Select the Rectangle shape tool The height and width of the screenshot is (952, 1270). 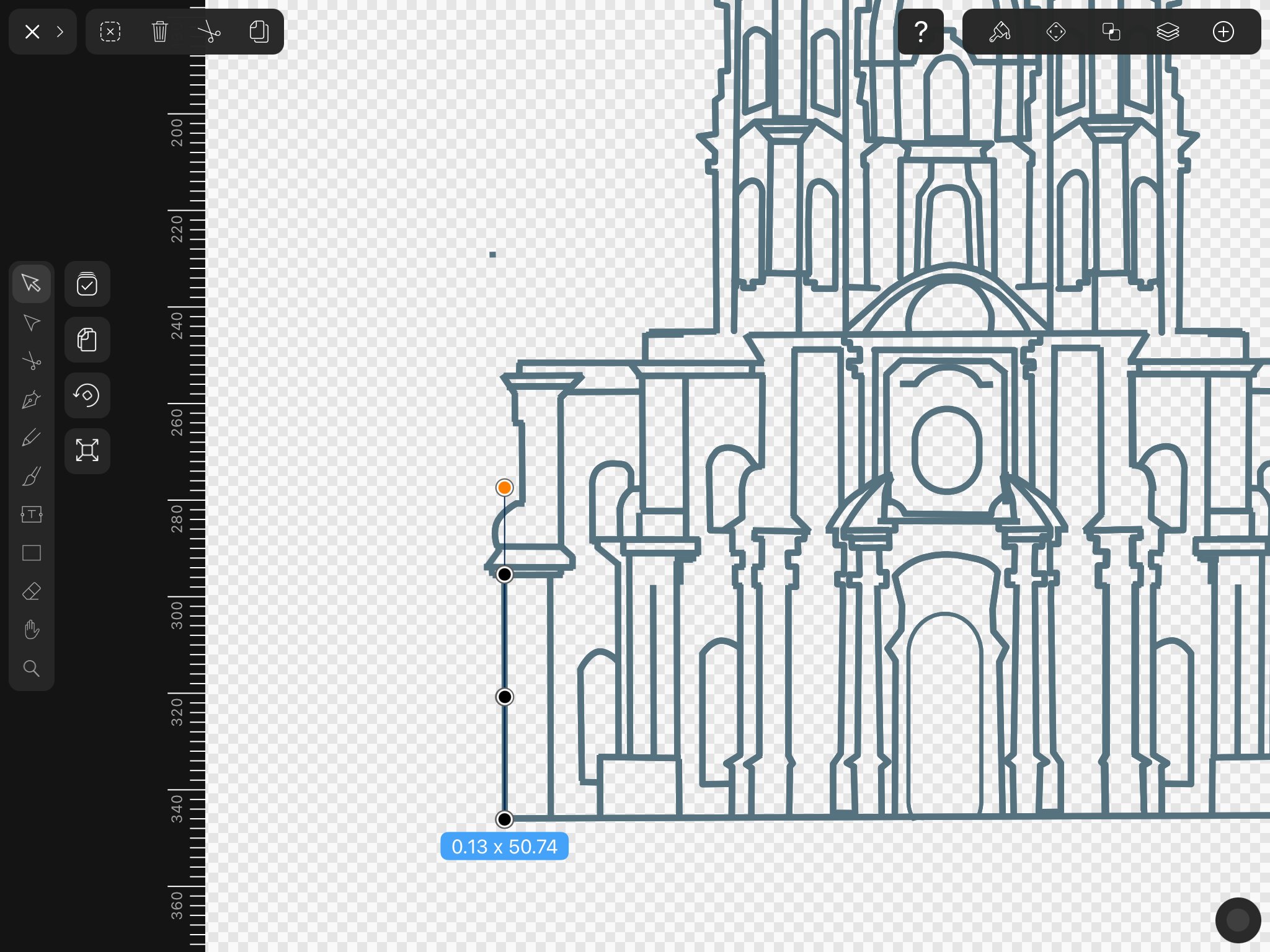point(31,553)
